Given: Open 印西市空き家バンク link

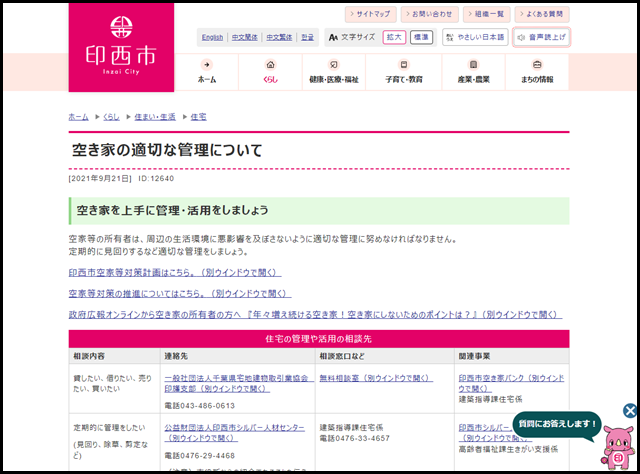Looking at the screenshot, I should (x=510, y=379).
